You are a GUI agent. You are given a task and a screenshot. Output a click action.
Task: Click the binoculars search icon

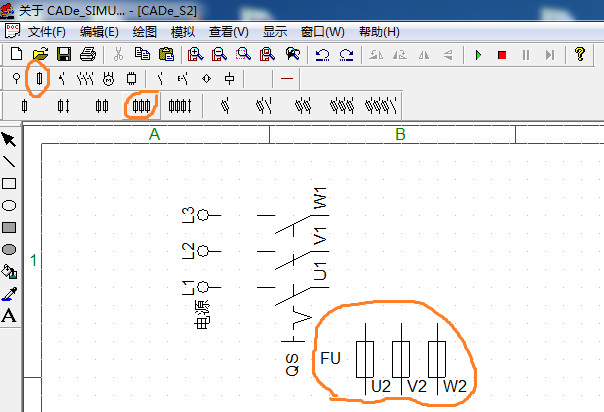pos(292,54)
